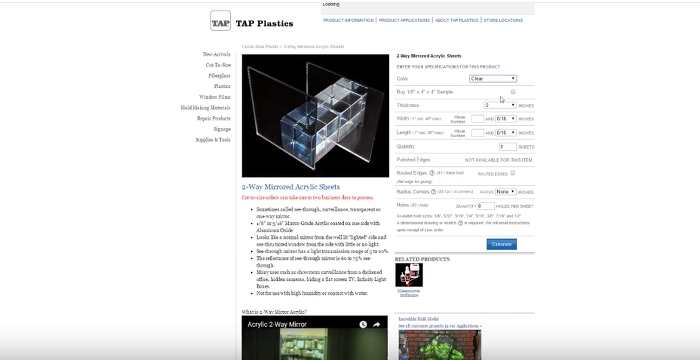Viewport: 700px width, 360px height.
Task: Open Store Locations menu
Action: point(503,21)
